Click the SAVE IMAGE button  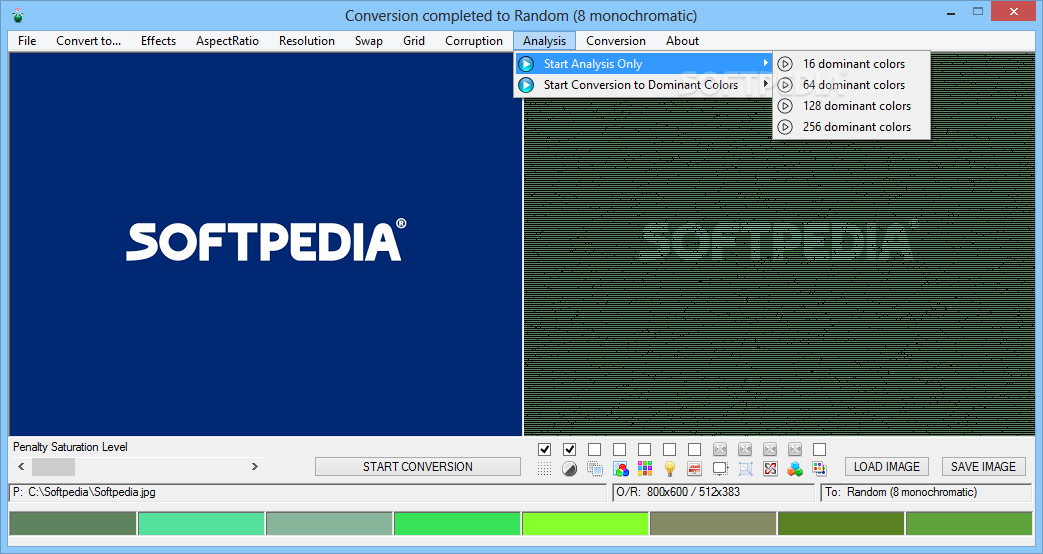pos(983,466)
